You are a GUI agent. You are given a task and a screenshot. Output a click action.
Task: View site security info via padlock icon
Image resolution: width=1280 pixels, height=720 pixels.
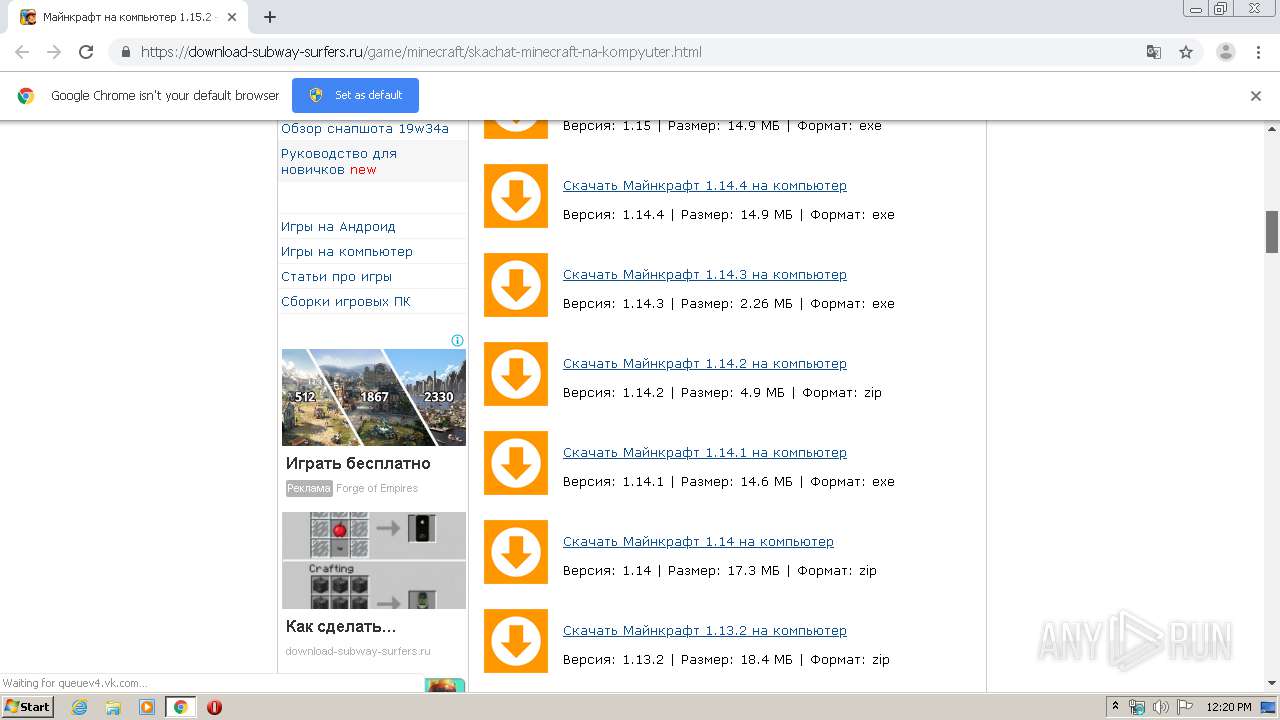125,52
